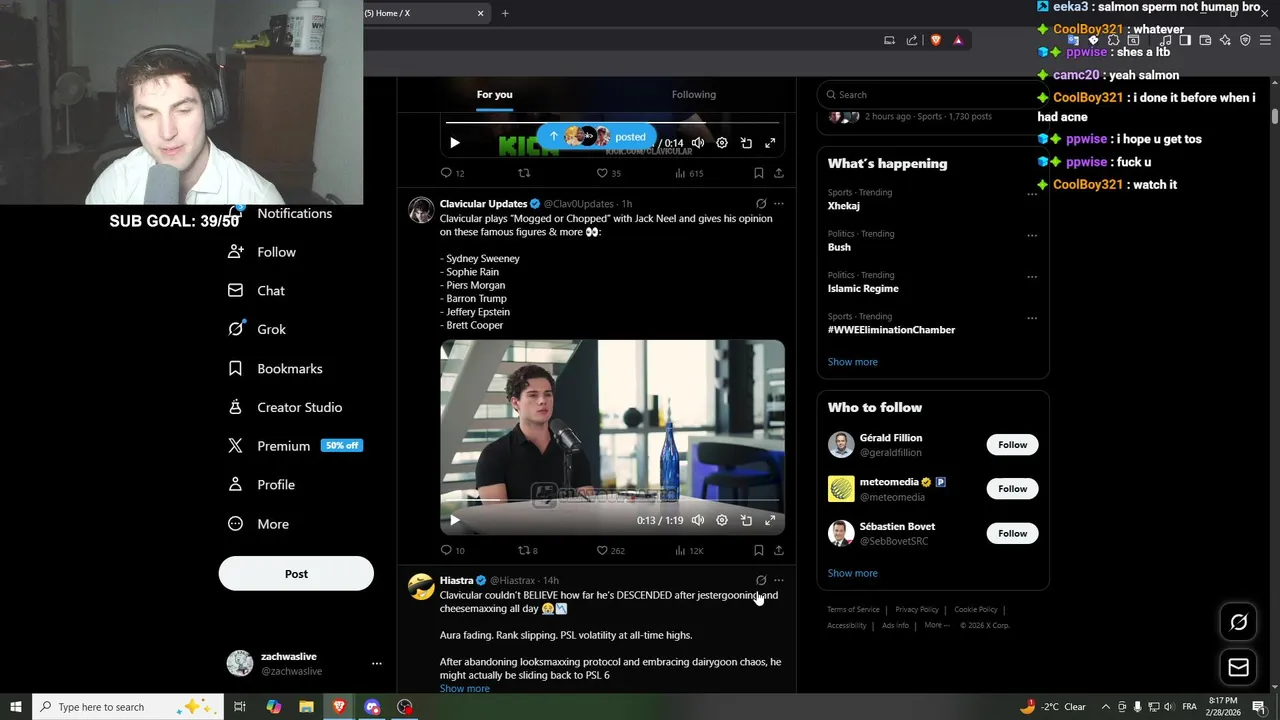Open Creator Studio in the sidebar
This screenshot has width=1280, height=720.
(x=285, y=407)
